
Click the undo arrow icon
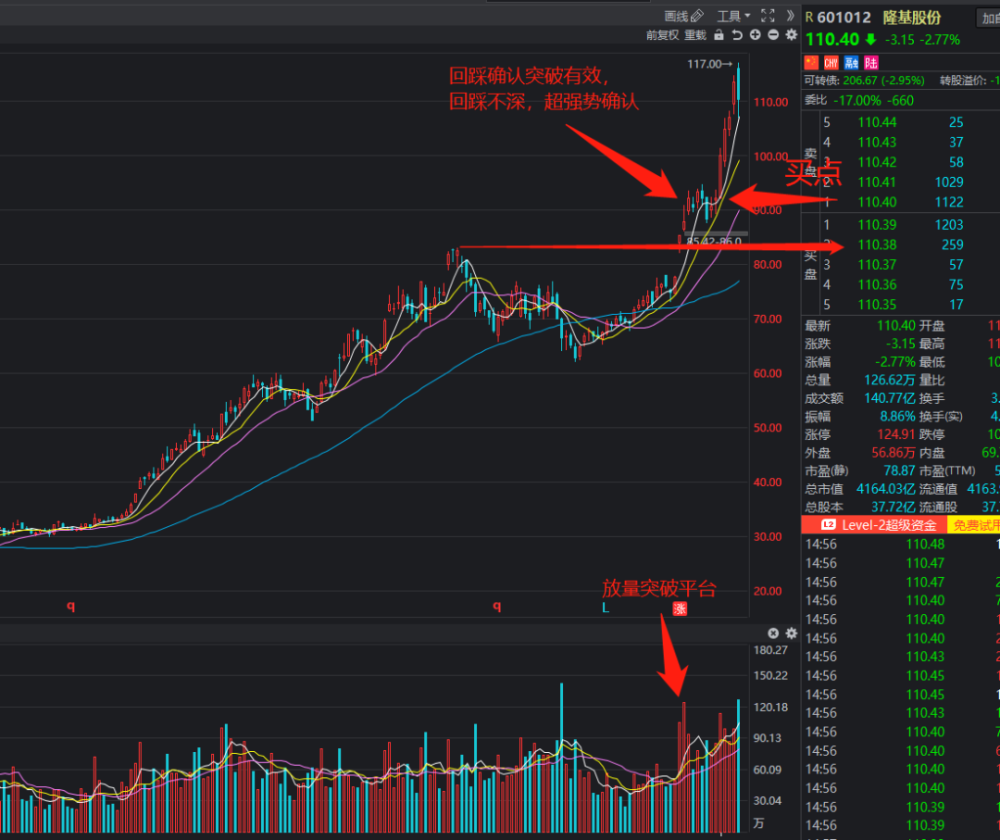click(737, 35)
